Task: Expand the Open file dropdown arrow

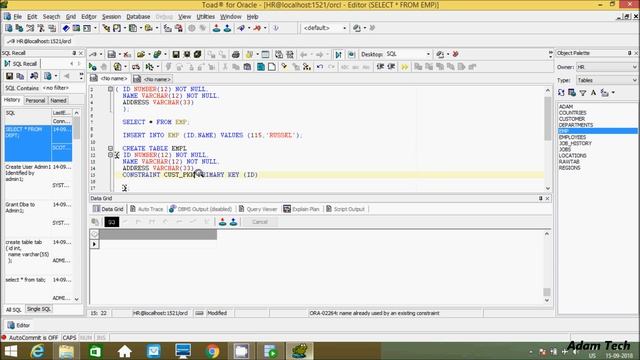Action: click(x=149, y=54)
